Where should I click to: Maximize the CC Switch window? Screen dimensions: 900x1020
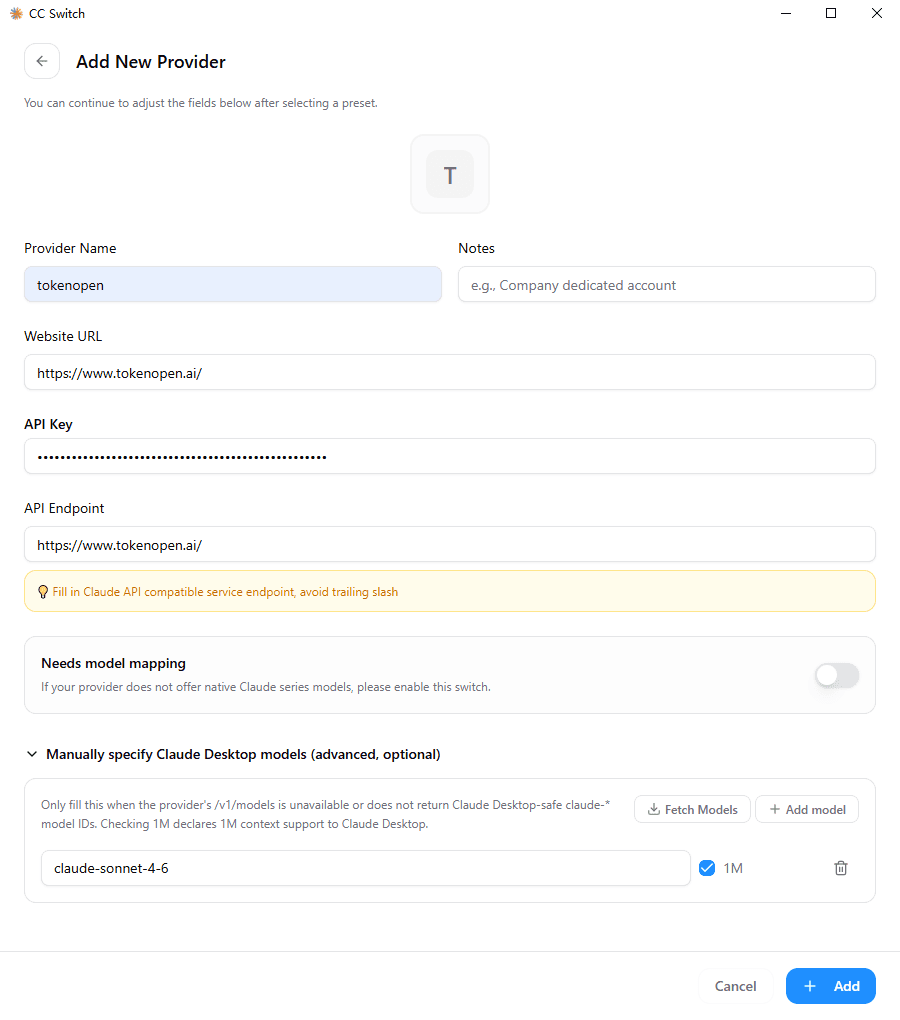pos(830,13)
